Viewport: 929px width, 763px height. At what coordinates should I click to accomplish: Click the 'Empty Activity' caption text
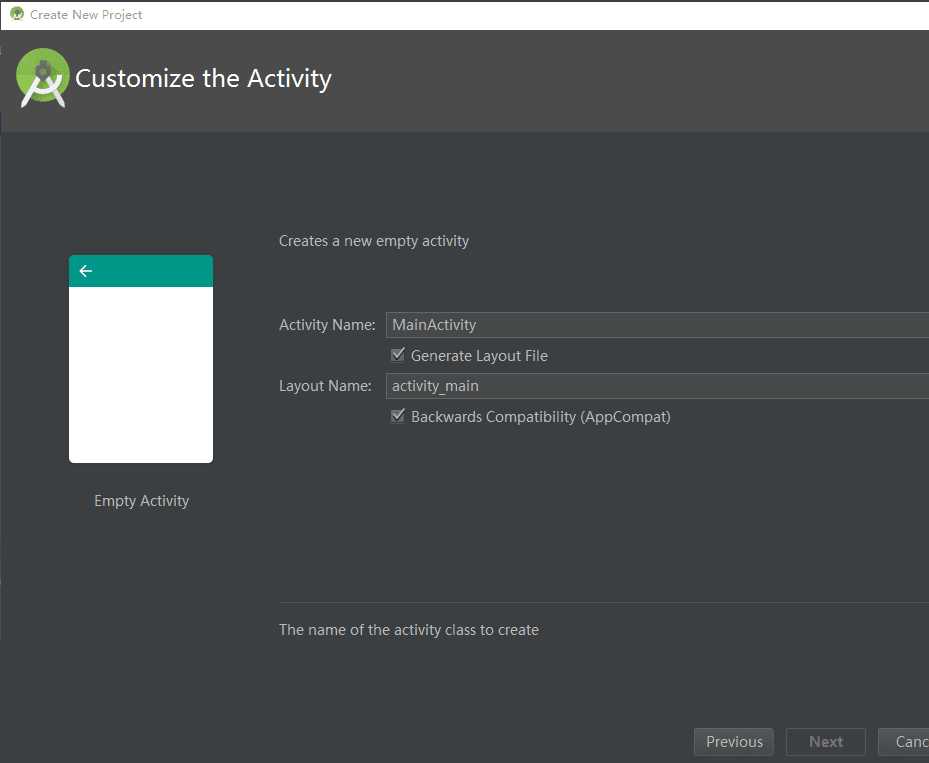point(142,501)
